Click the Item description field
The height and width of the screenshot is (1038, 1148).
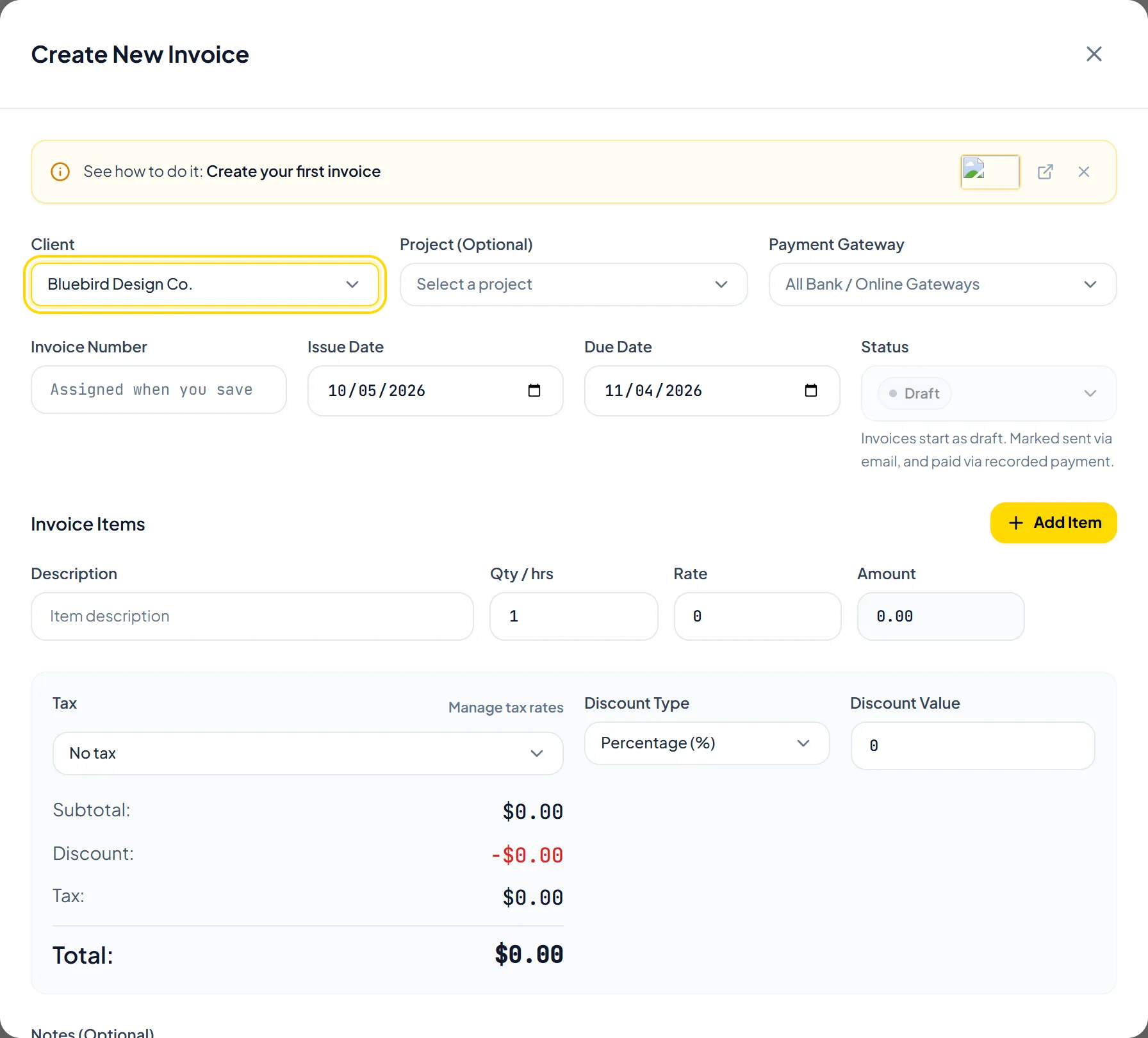pos(252,616)
